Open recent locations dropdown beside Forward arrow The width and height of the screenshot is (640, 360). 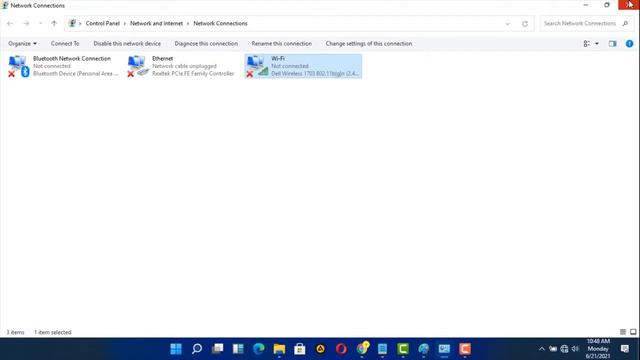coord(40,24)
